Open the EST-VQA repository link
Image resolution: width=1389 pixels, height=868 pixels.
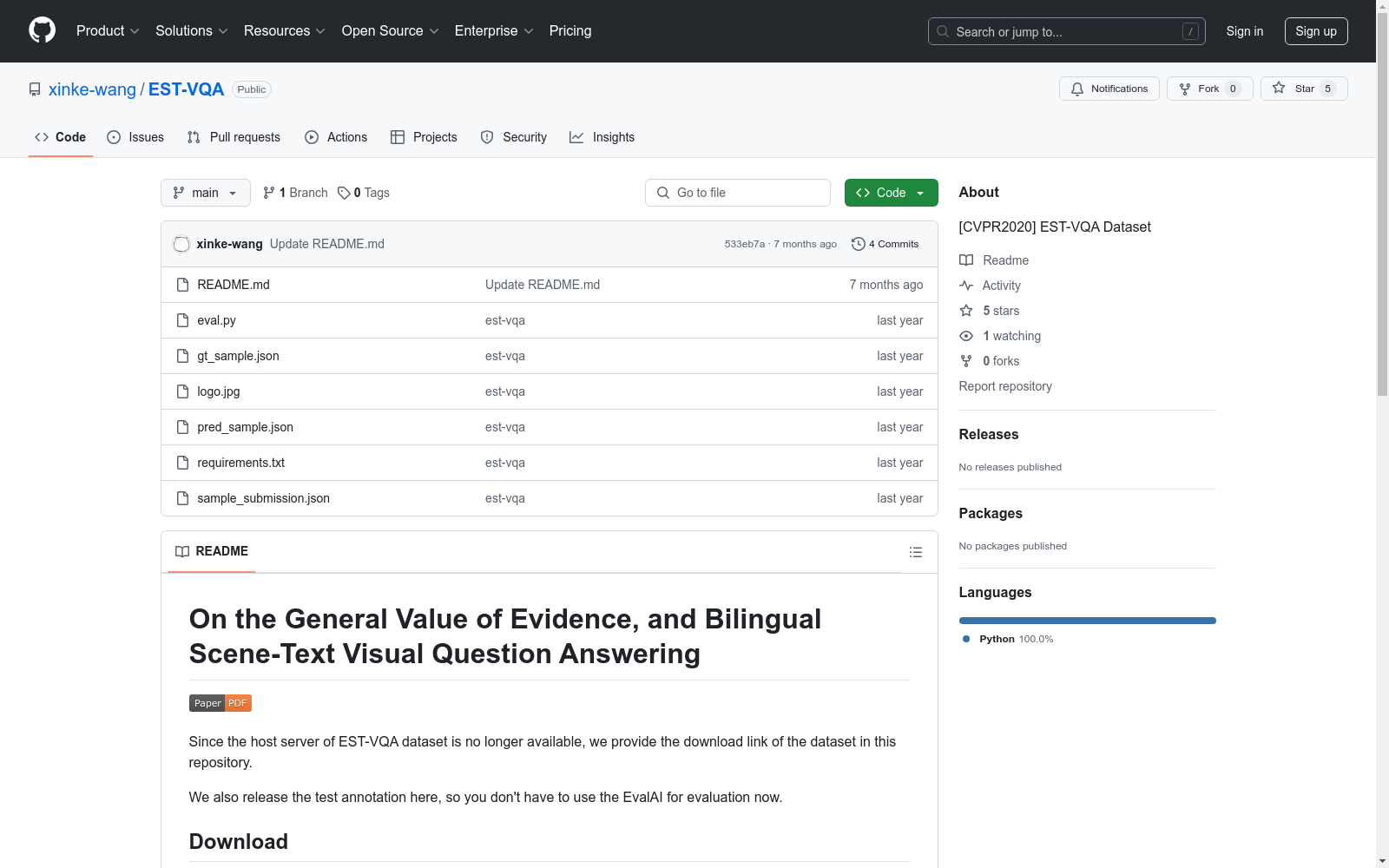tap(186, 89)
